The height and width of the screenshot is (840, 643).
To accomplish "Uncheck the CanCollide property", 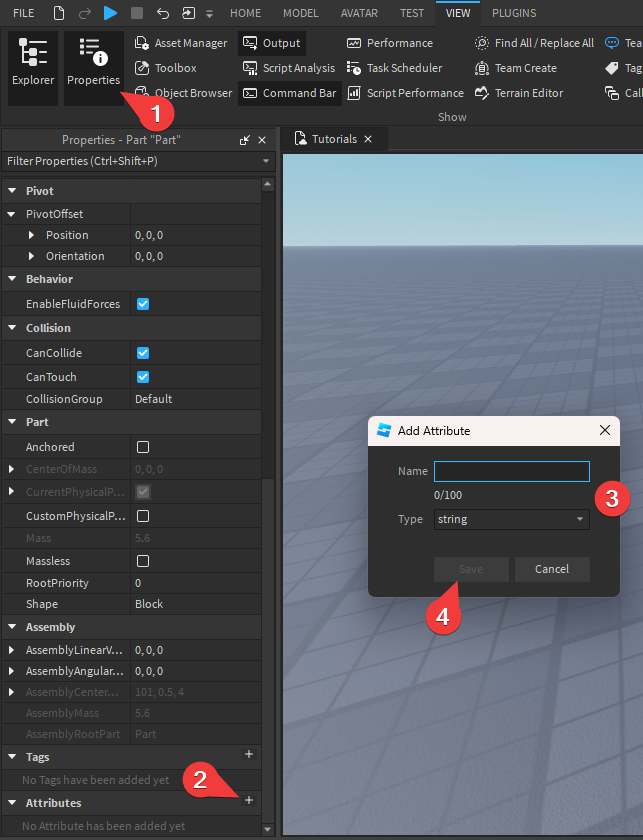I will pos(143,353).
